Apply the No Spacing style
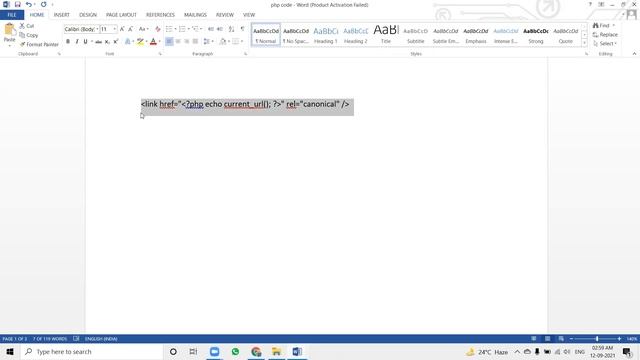Viewport: 640px width, 360px height. point(296,35)
